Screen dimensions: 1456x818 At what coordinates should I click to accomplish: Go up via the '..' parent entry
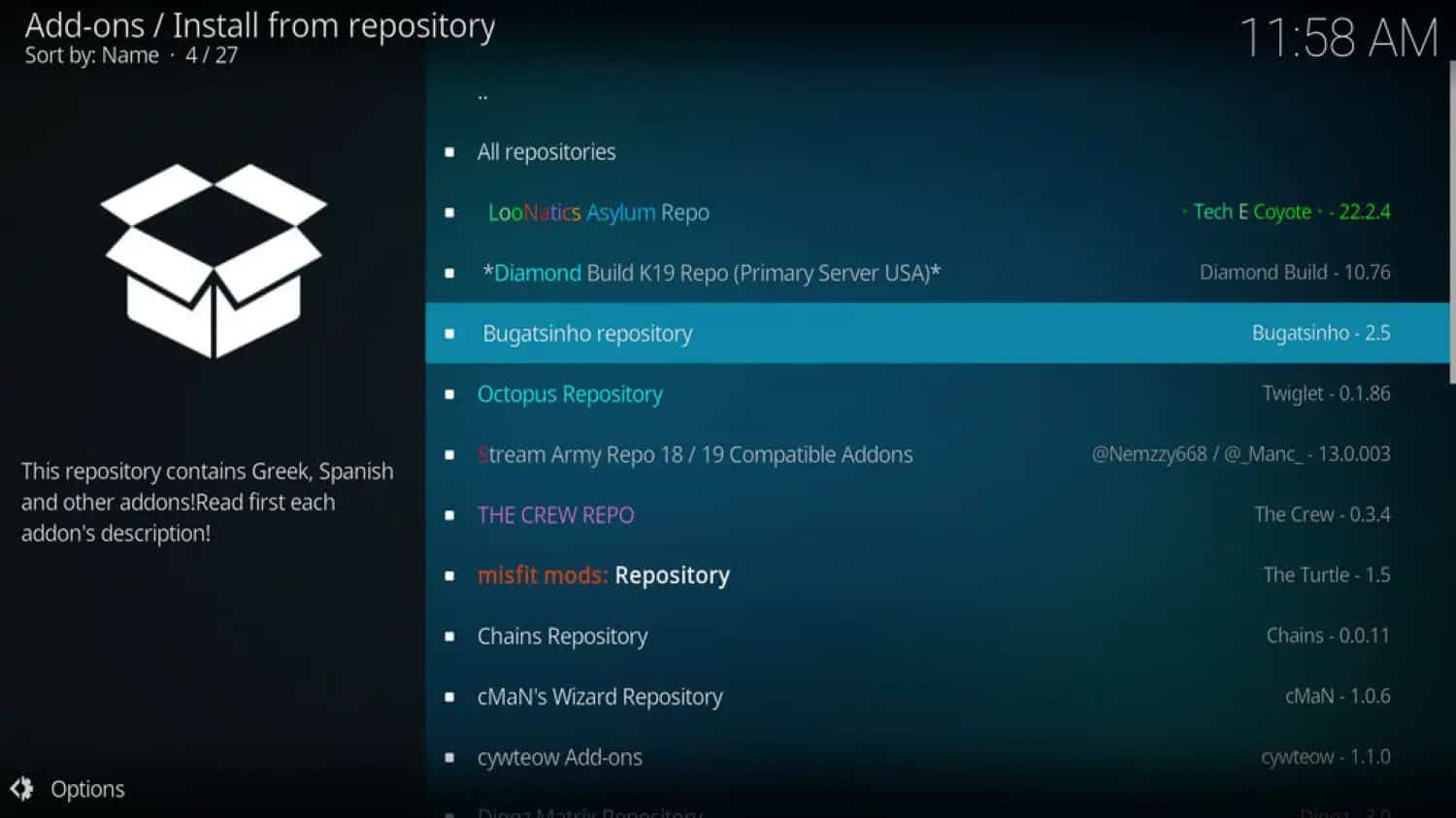(938, 95)
